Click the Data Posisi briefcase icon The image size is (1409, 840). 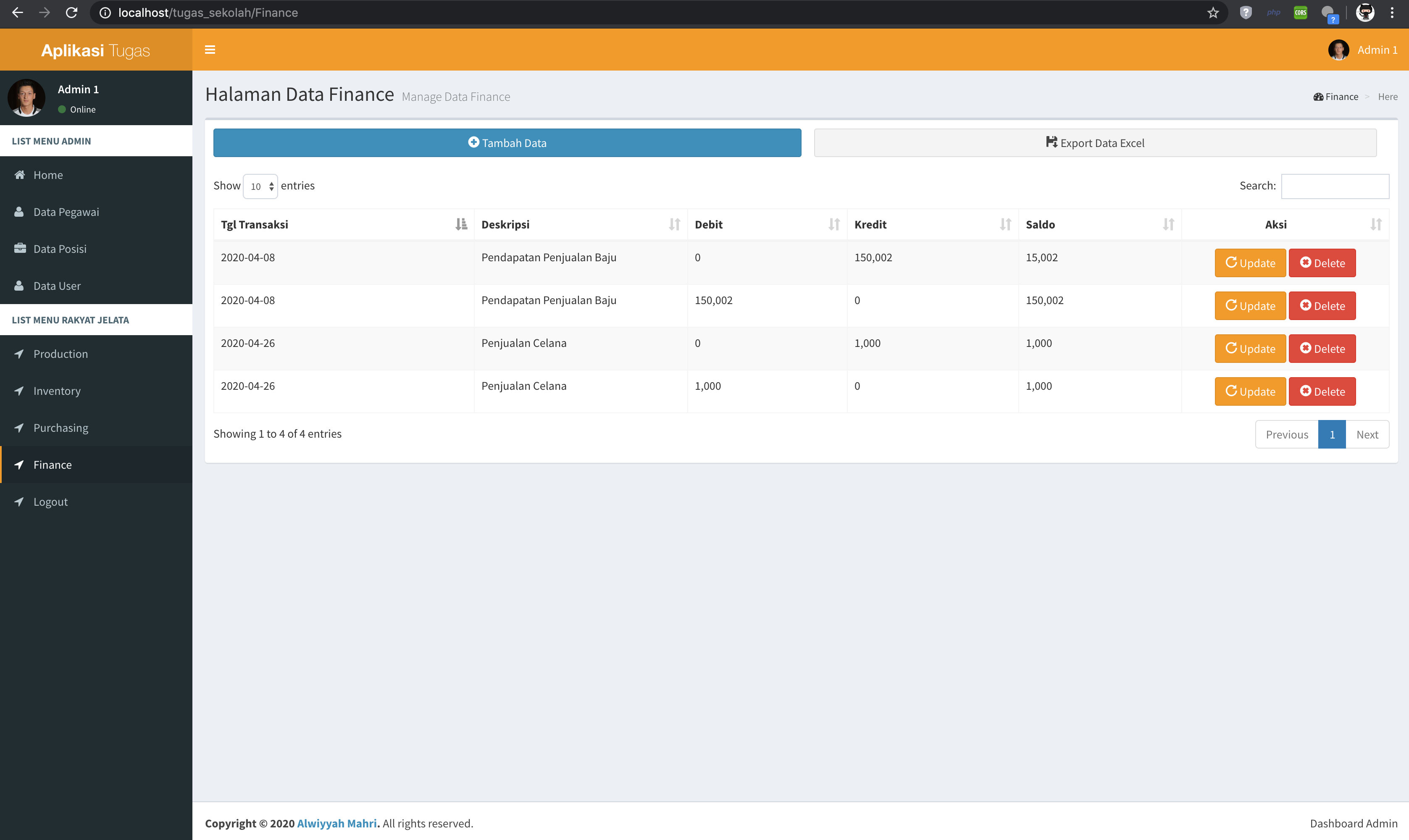[x=20, y=249]
